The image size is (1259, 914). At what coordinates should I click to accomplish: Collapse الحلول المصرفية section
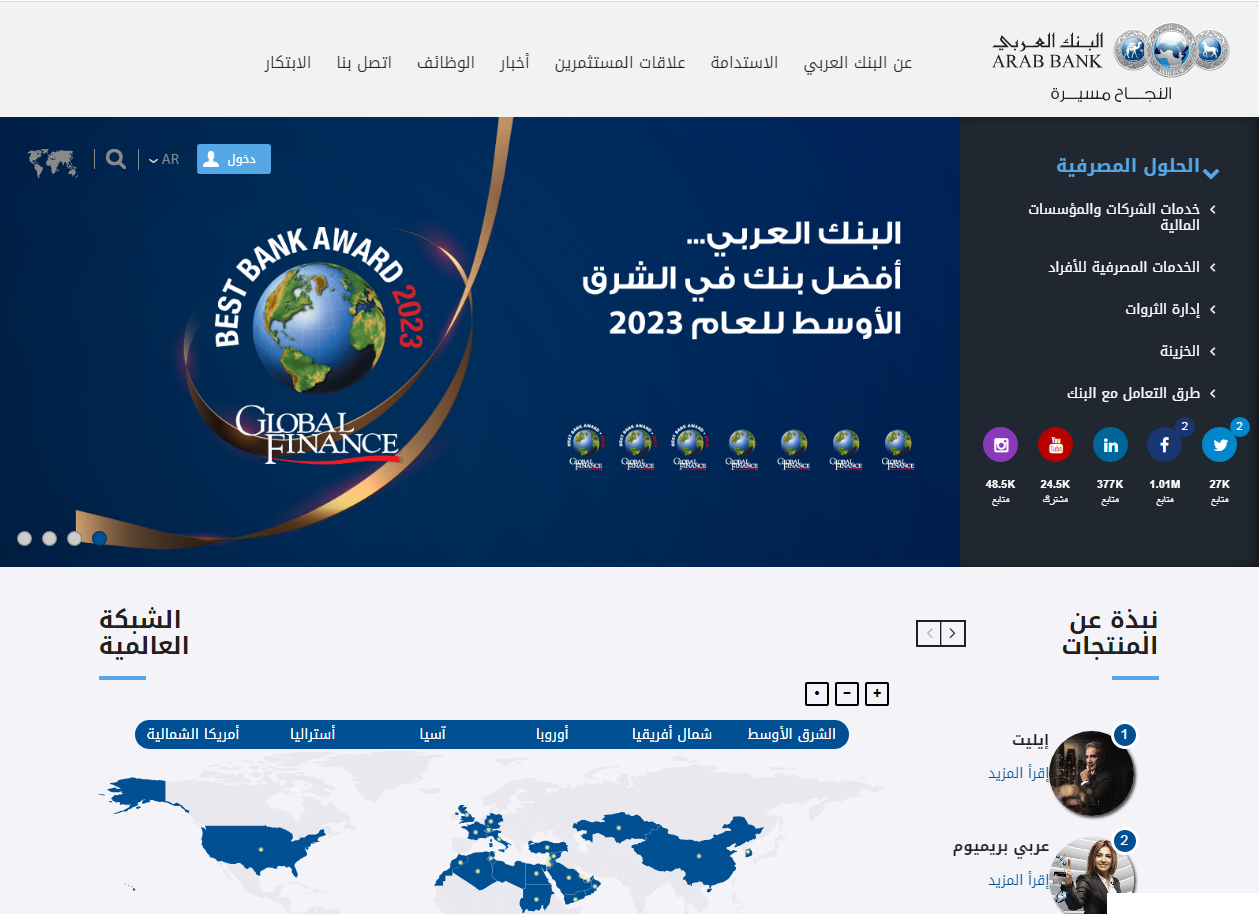pyautogui.click(x=1137, y=166)
